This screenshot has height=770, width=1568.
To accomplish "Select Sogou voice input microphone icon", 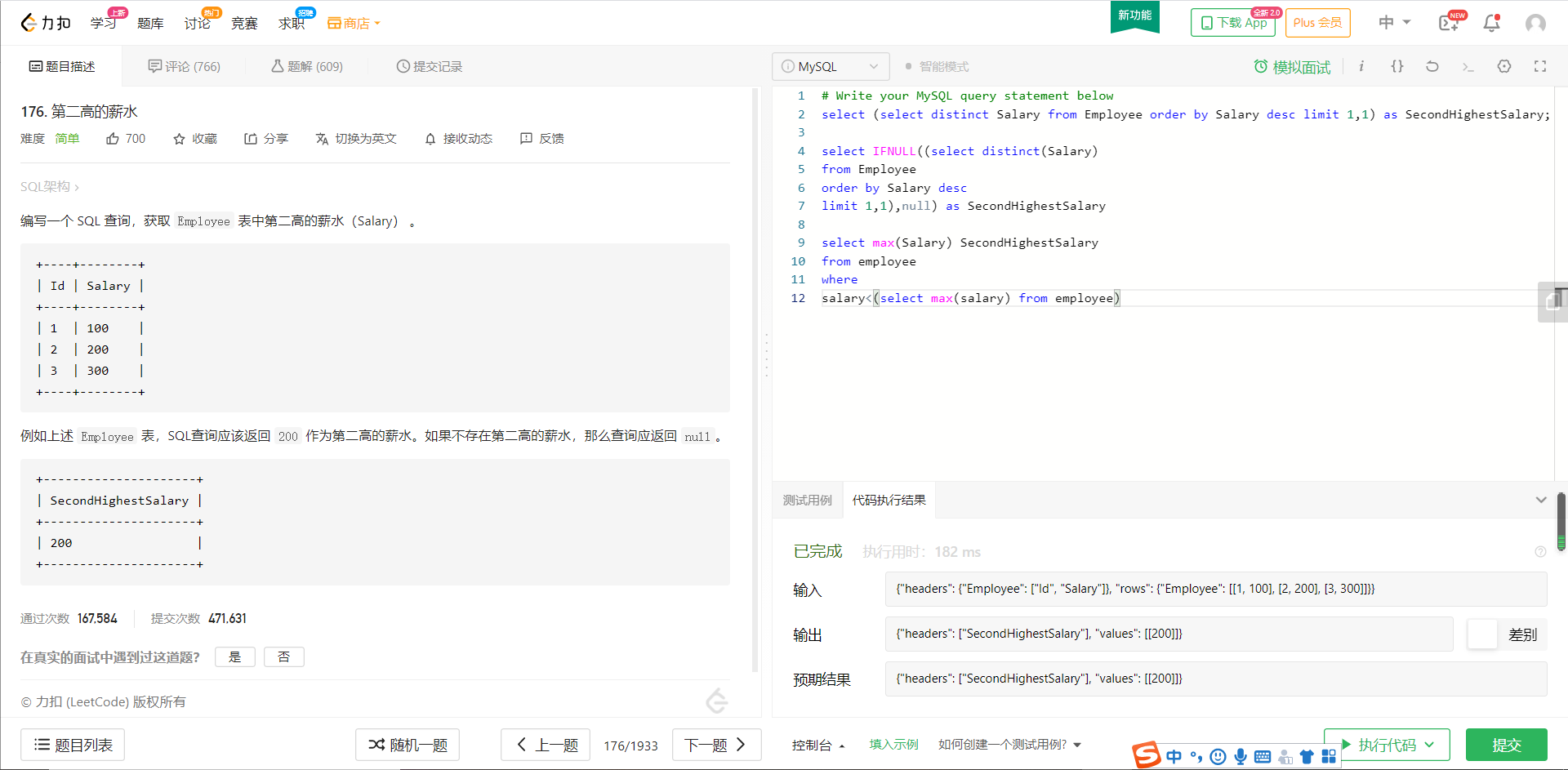I will click(x=1241, y=756).
